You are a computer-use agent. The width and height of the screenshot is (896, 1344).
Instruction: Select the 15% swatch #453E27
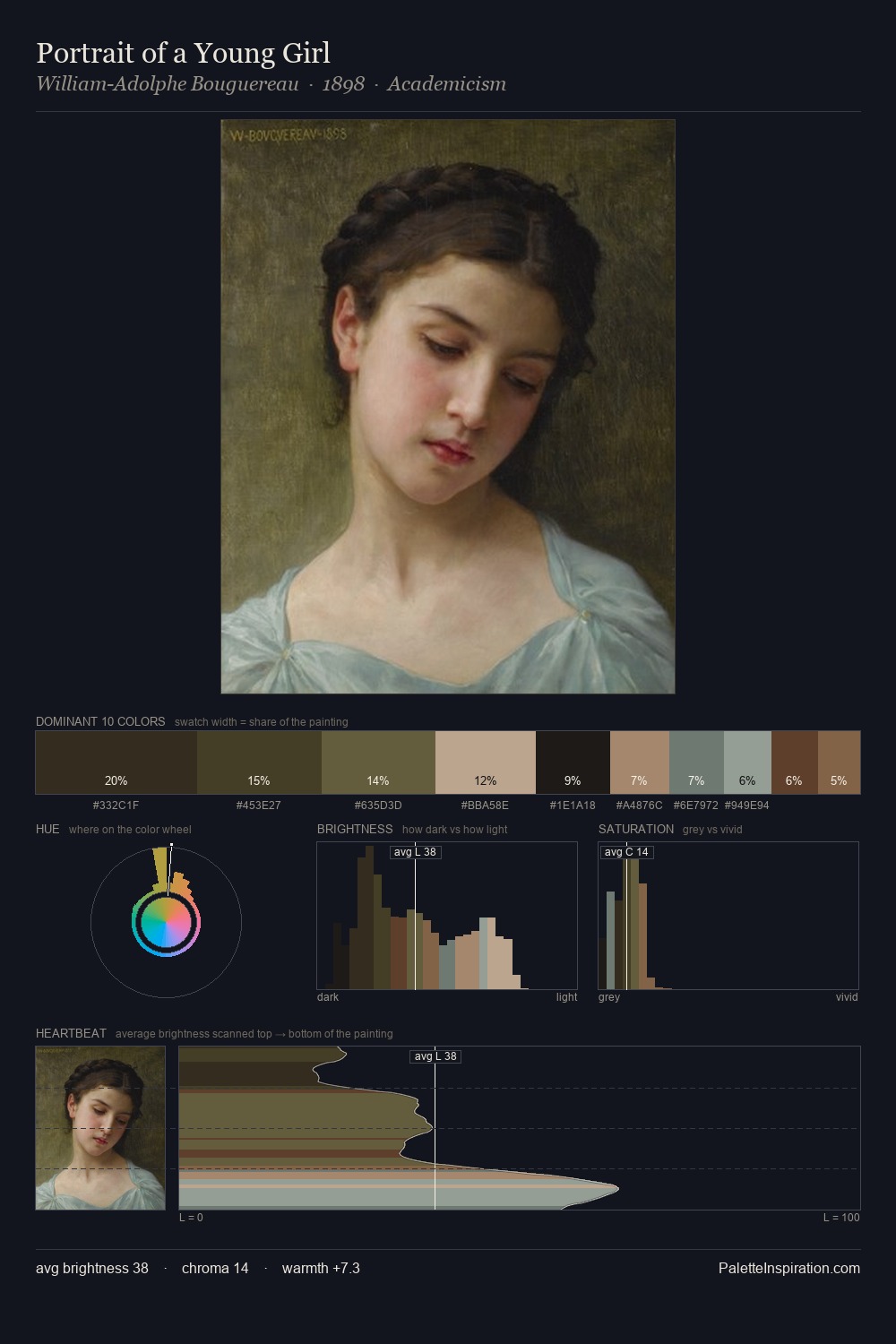click(259, 762)
